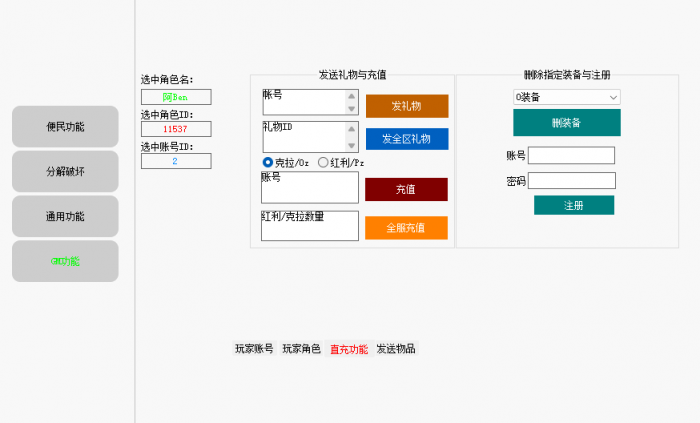Click the 选中角色名 field showing 阿Ben
700x423 pixels.
176,97
